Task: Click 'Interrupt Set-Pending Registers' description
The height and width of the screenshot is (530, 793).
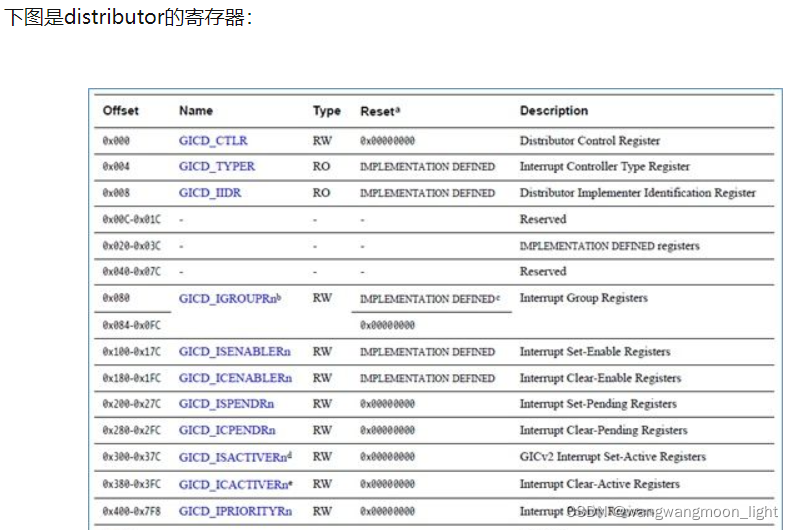Action: point(598,404)
